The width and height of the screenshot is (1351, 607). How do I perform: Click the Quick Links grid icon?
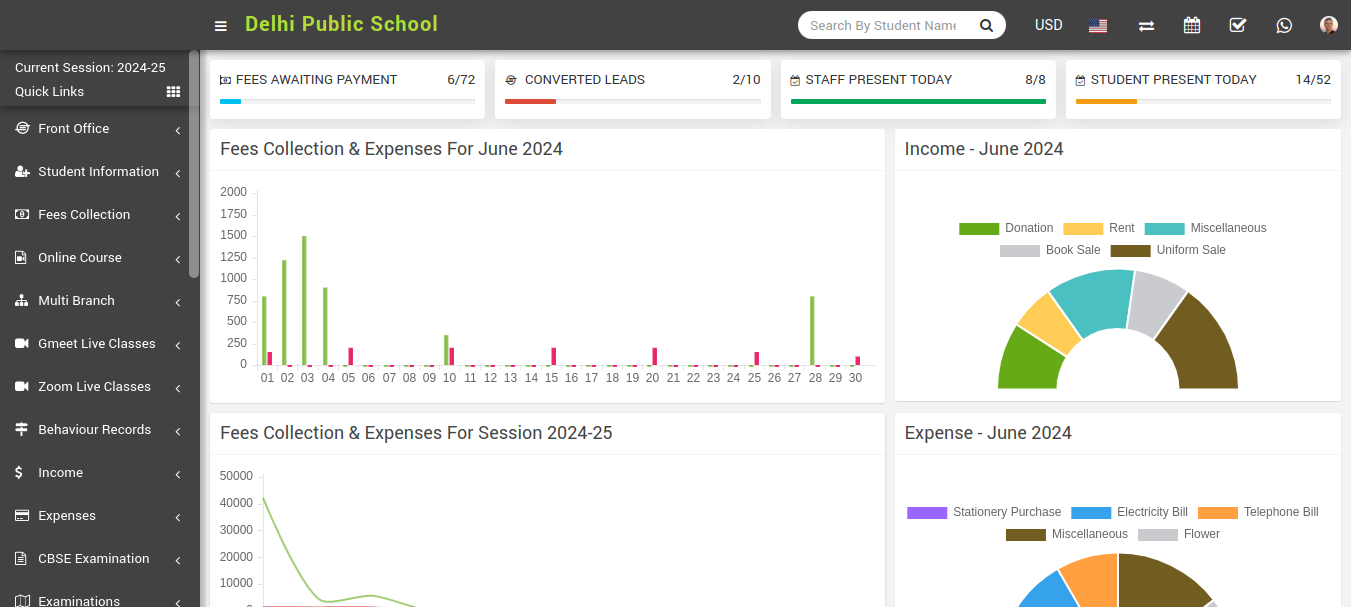tap(173, 92)
